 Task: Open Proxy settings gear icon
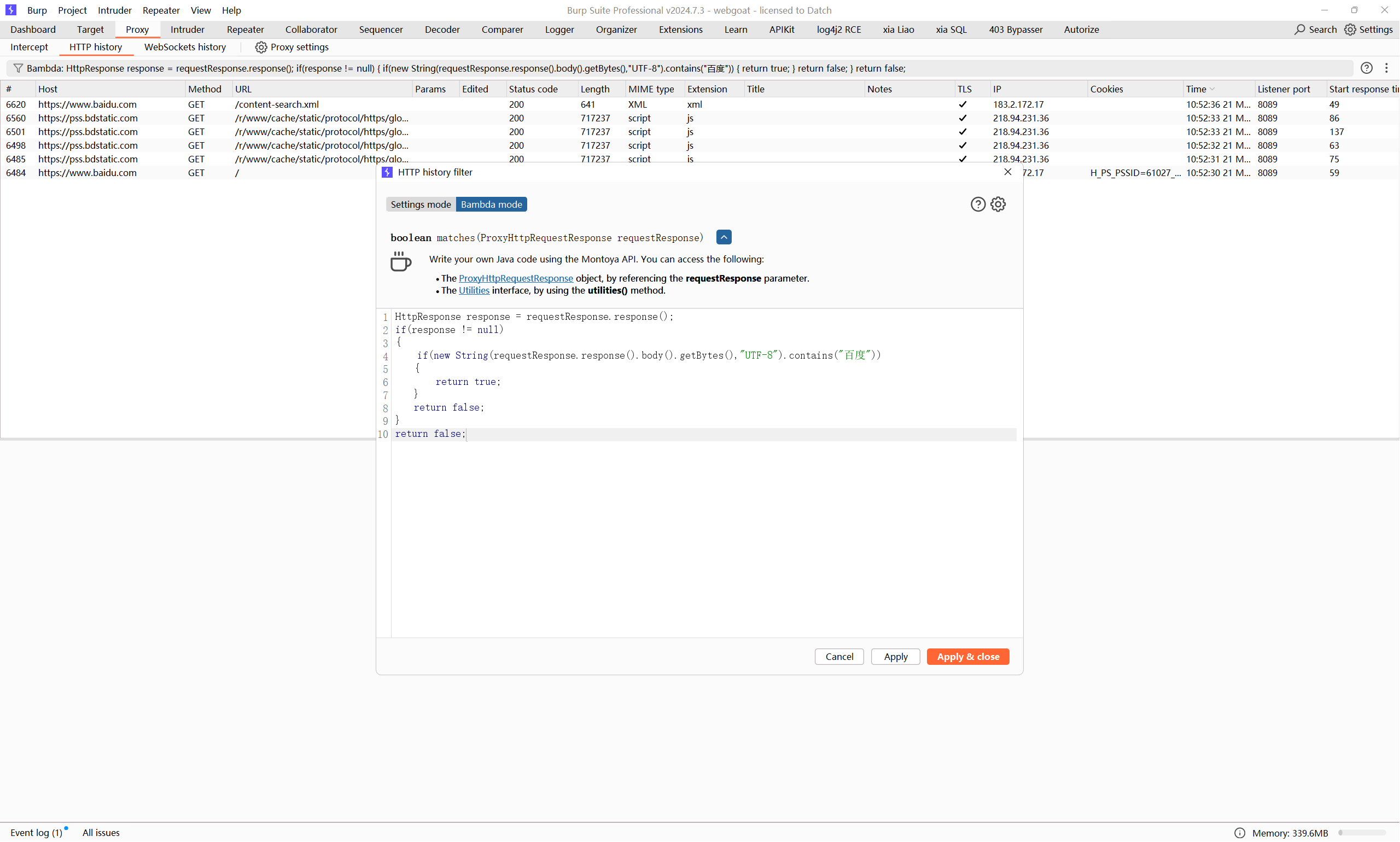point(261,47)
